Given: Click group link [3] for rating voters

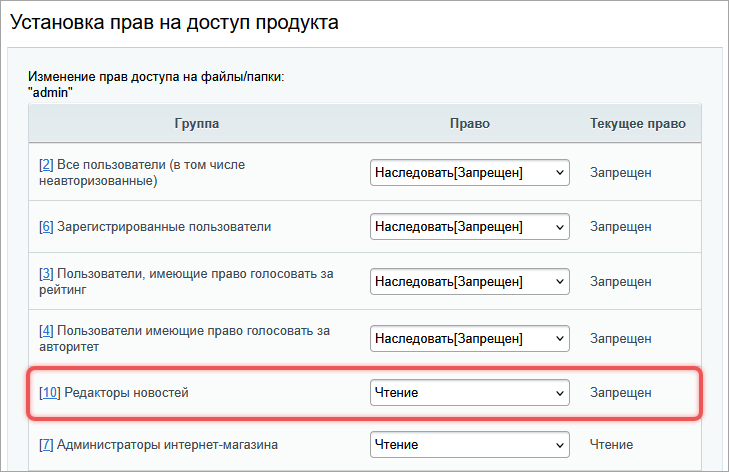Looking at the screenshot, I should point(46,273).
